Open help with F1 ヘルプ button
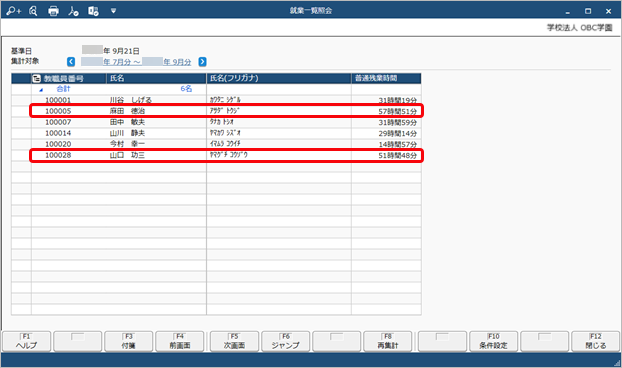The height and width of the screenshot is (368, 622). [27, 341]
